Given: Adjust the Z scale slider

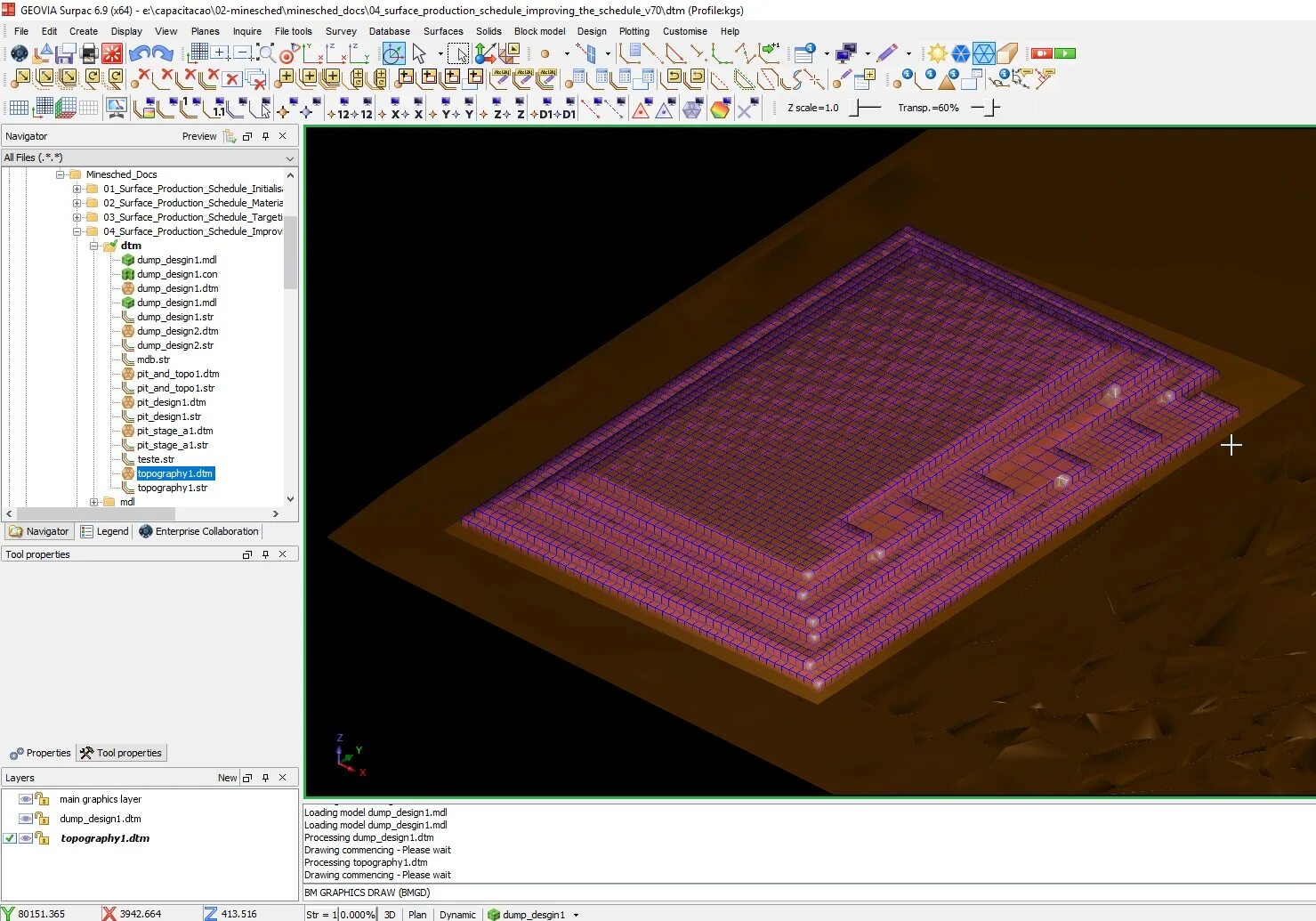Looking at the screenshot, I should 864,108.
